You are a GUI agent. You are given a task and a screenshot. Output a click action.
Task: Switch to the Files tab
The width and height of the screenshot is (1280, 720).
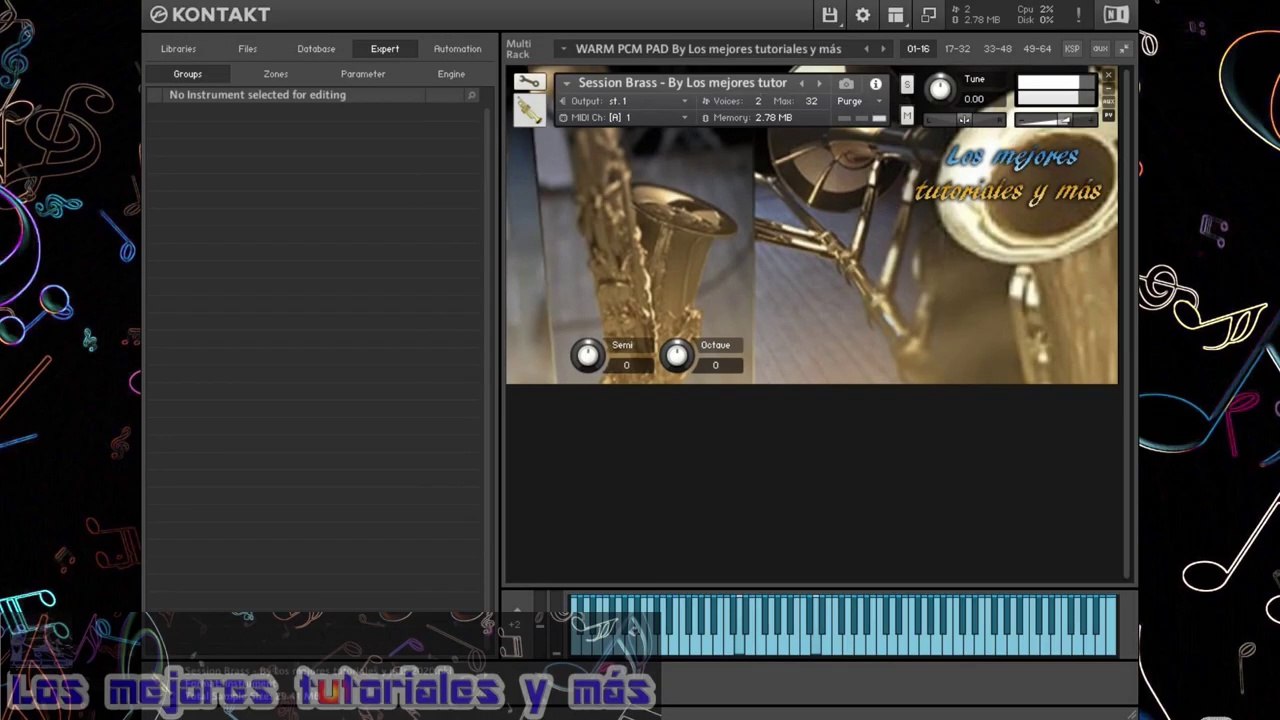(248, 49)
